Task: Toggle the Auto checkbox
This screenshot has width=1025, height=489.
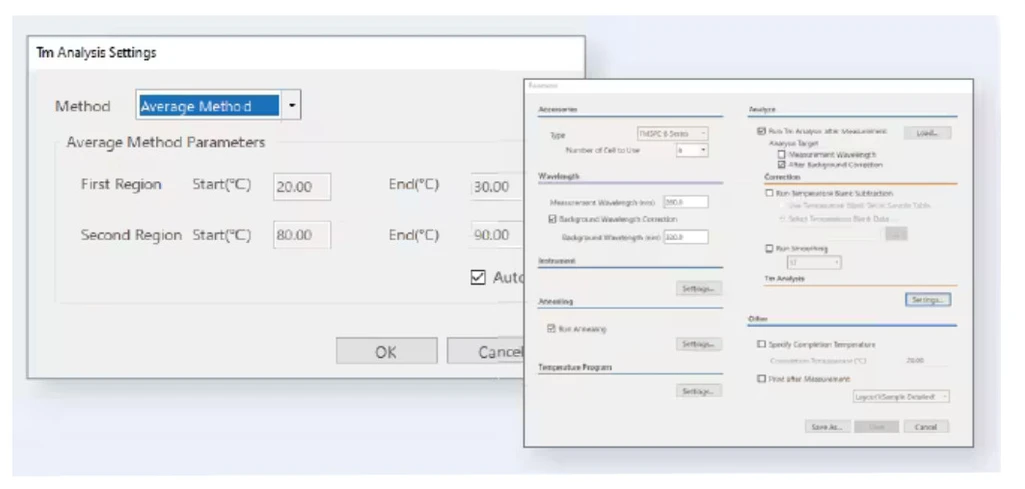Action: pyautogui.click(x=478, y=278)
